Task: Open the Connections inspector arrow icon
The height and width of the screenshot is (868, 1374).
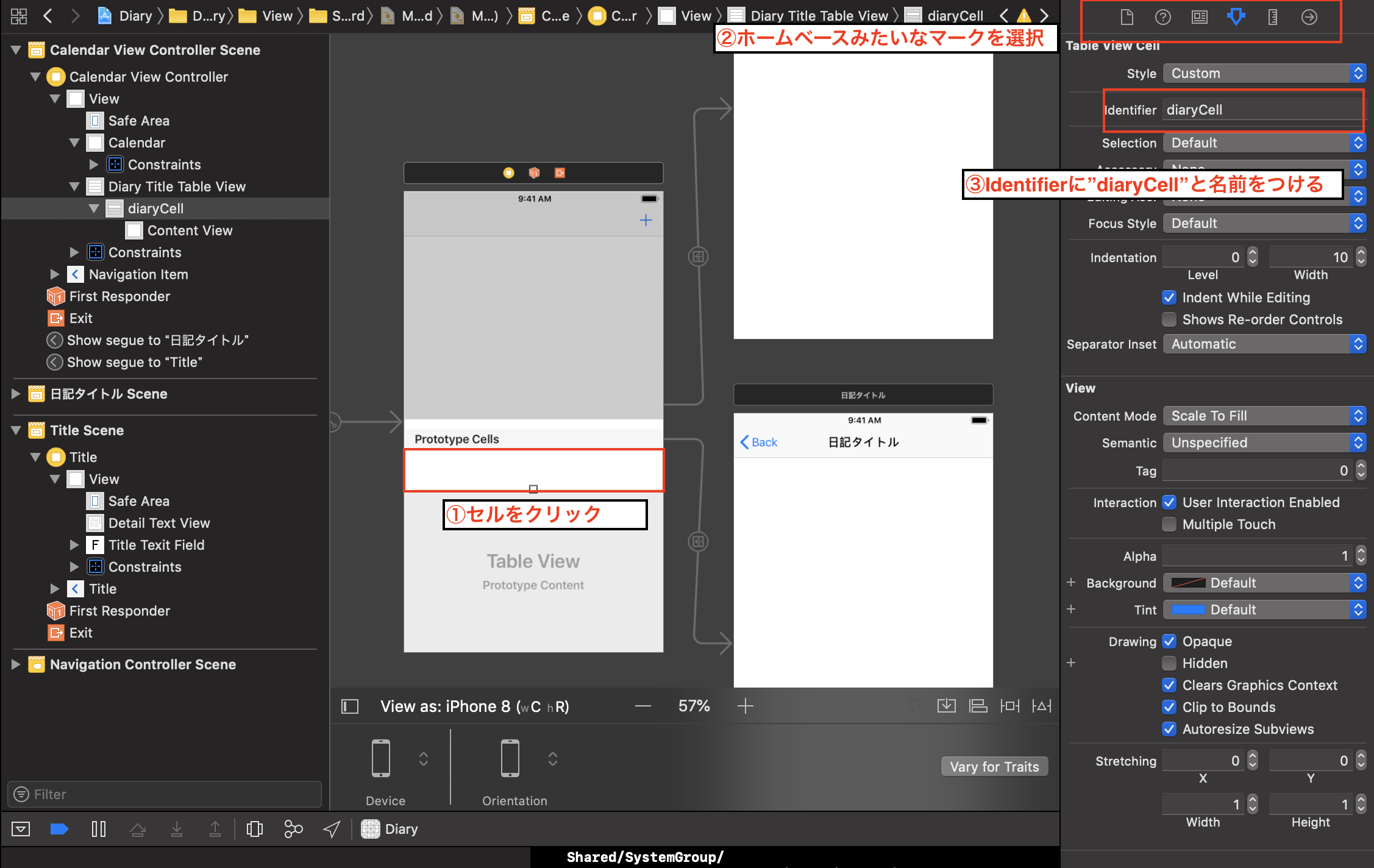Action: click(x=1309, y=17)
